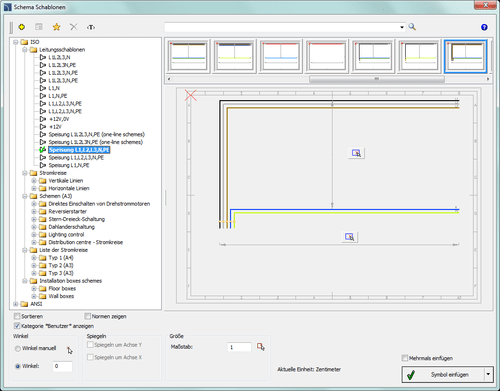
Task: Enable the Sortieren checkbox
Action: point(17,316)
